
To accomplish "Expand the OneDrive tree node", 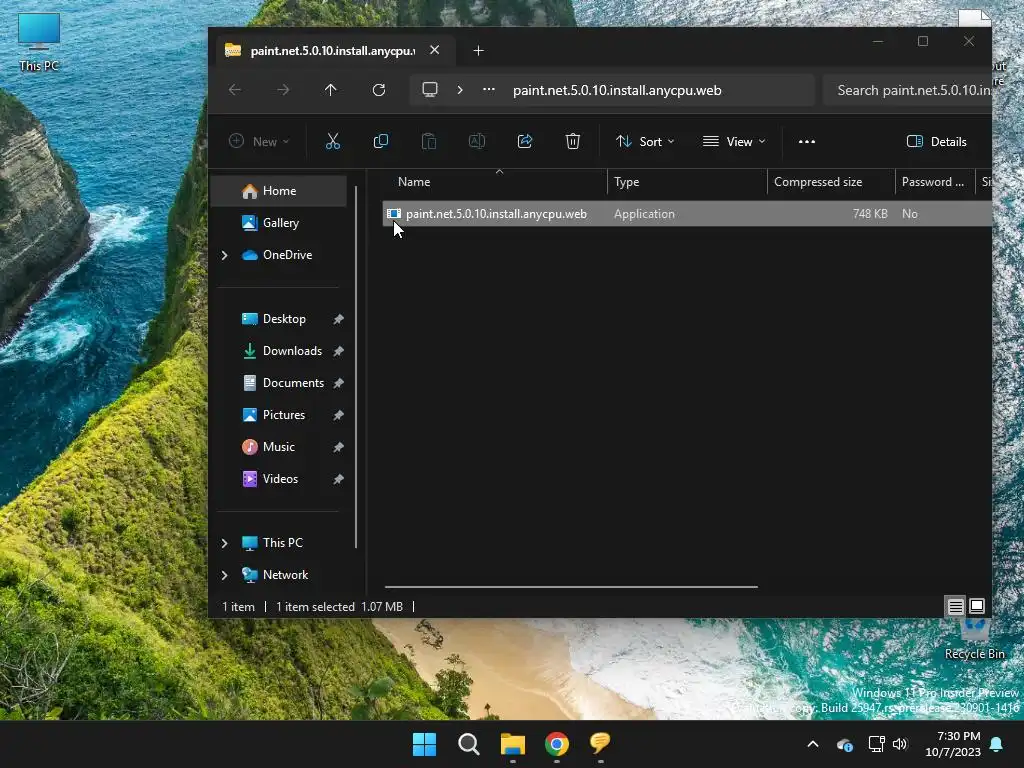I will pos(225,255).
